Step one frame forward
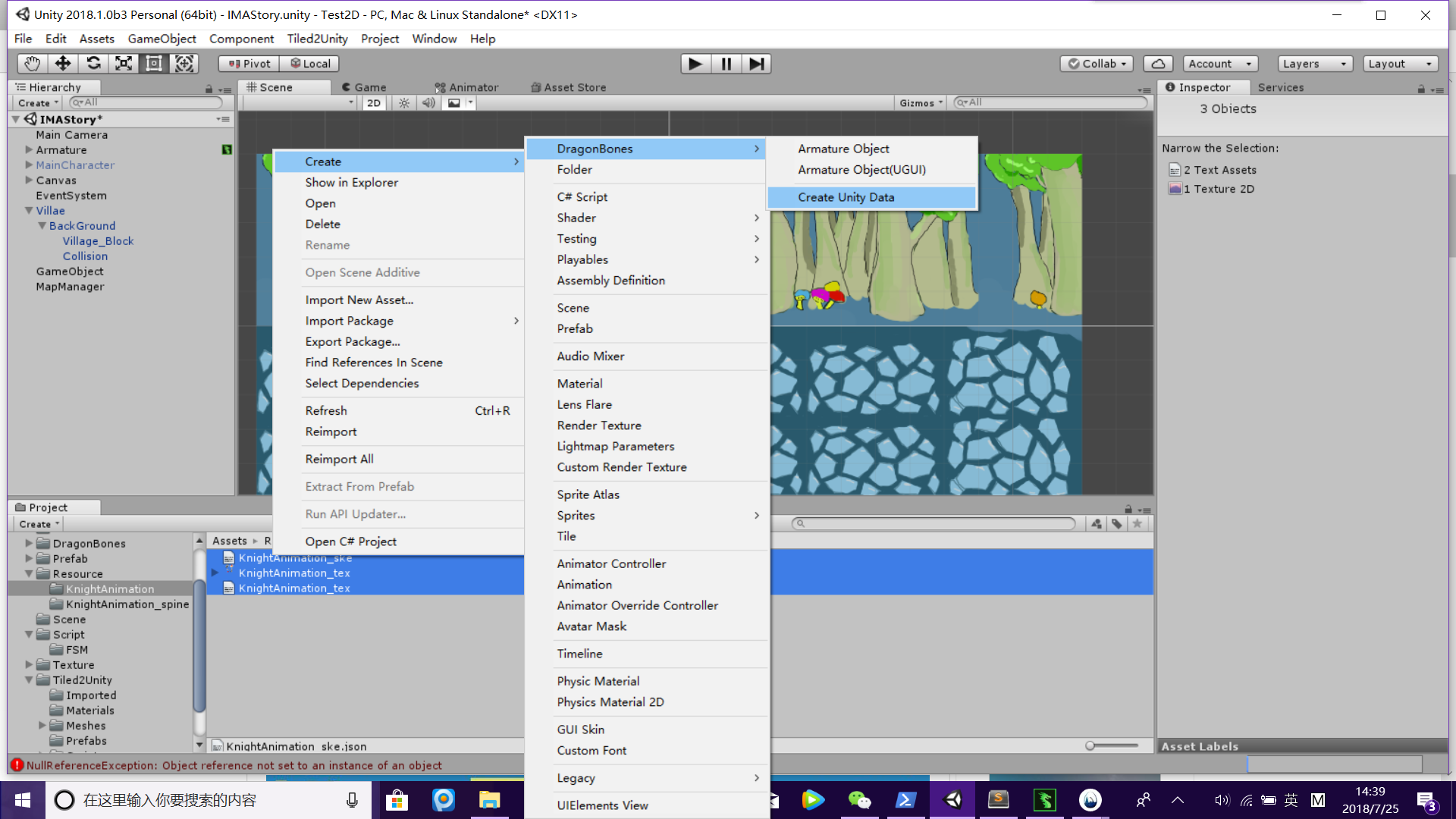 tap(756, 64)
